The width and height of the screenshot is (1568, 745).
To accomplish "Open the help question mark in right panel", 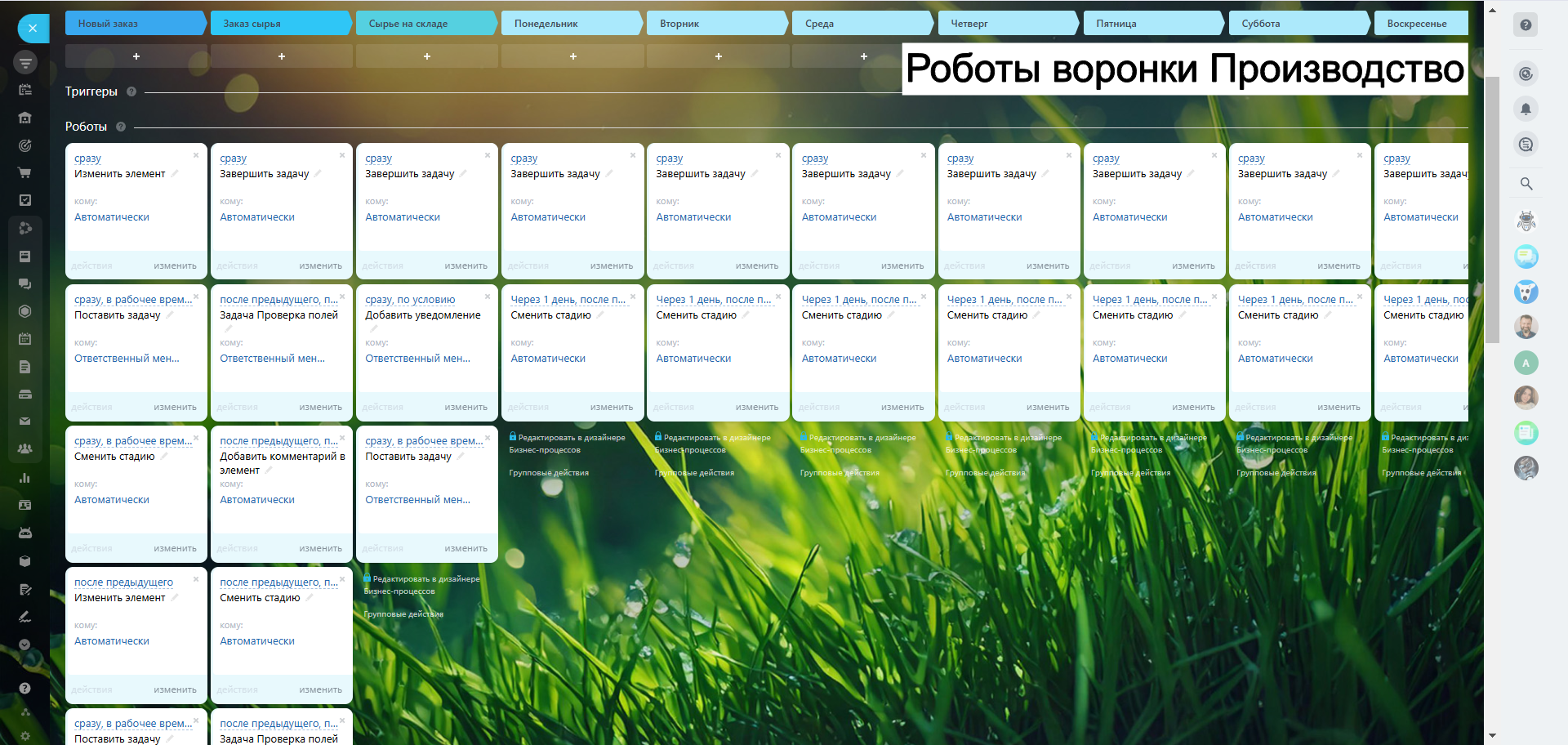I will click(1525, 25).
